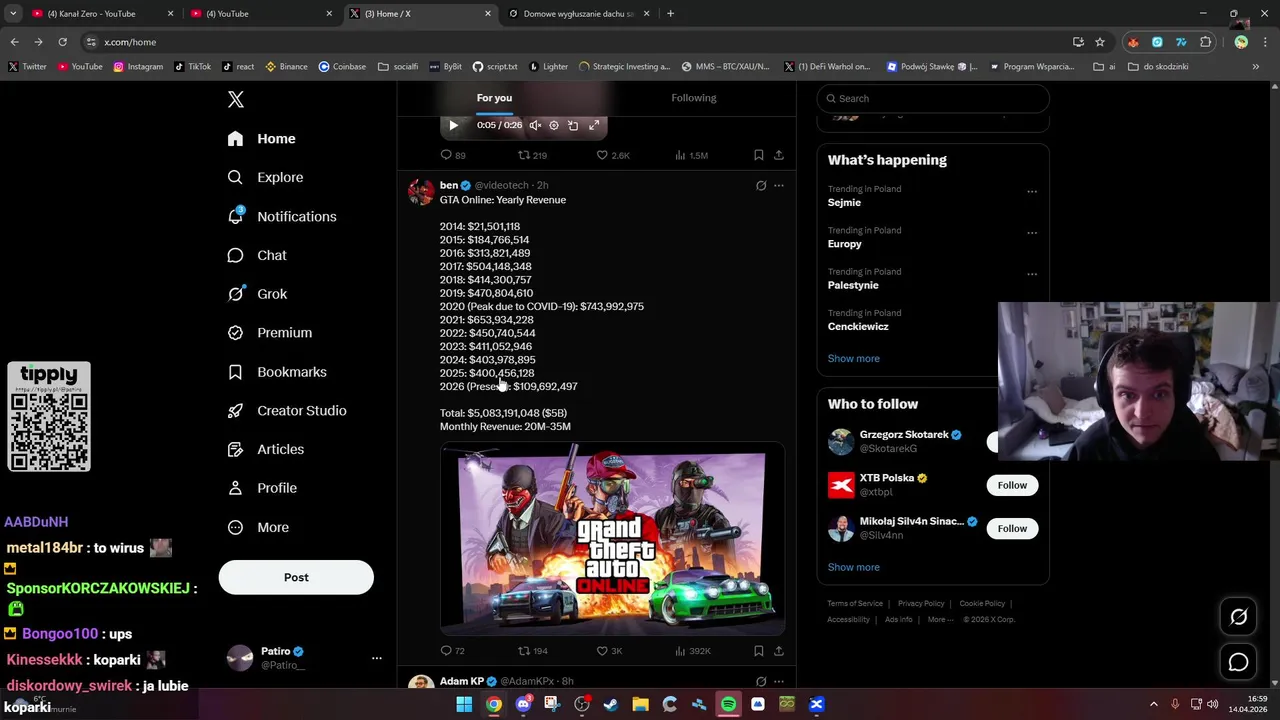Viewport: 1280px width, 720px height.
Task: Switch to Domowe wygłuszanie dachu tab
Action: (580, 14)
